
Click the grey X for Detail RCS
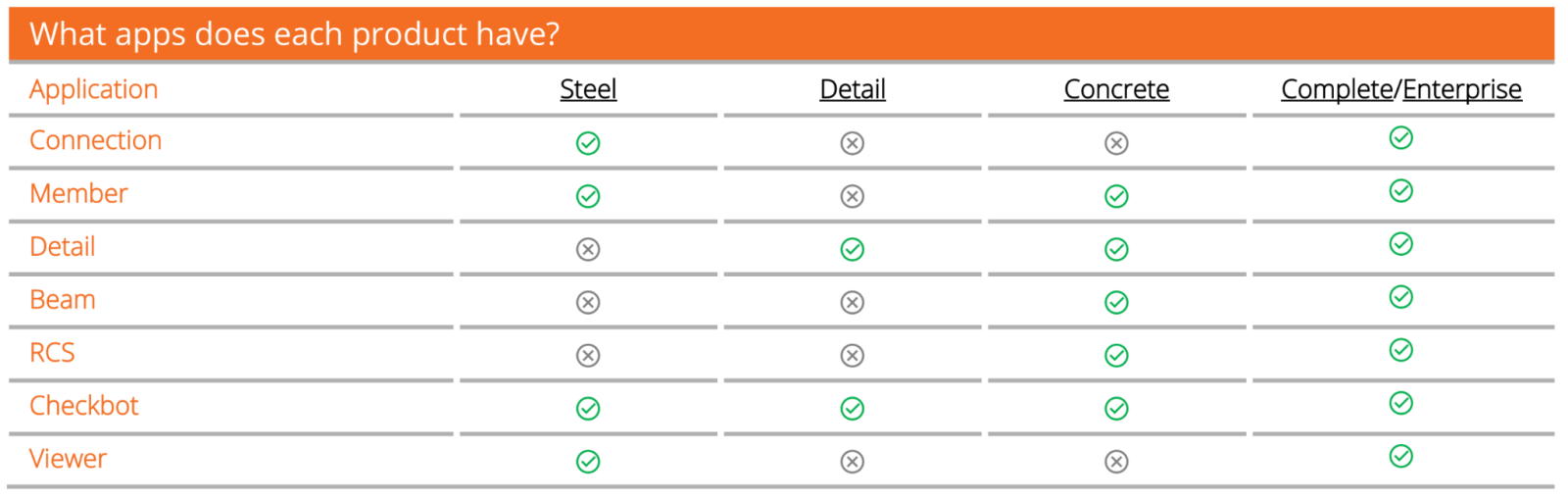[853, 355]
